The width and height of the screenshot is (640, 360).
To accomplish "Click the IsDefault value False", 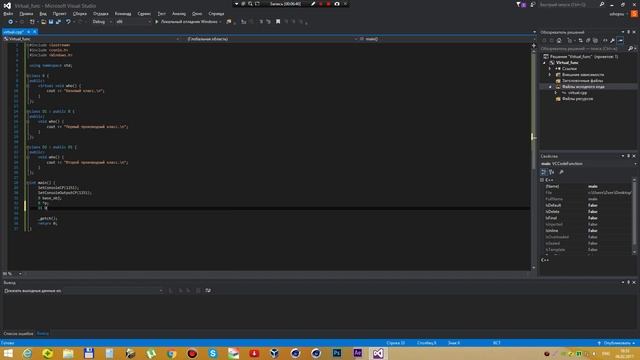I will click(593, 205).
